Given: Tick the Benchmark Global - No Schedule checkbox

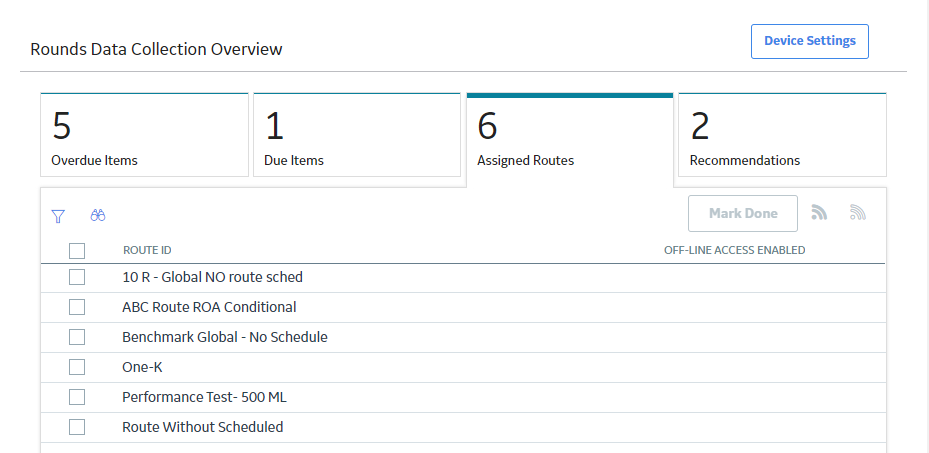Looking at the screenshot, I should click(77, 338).
